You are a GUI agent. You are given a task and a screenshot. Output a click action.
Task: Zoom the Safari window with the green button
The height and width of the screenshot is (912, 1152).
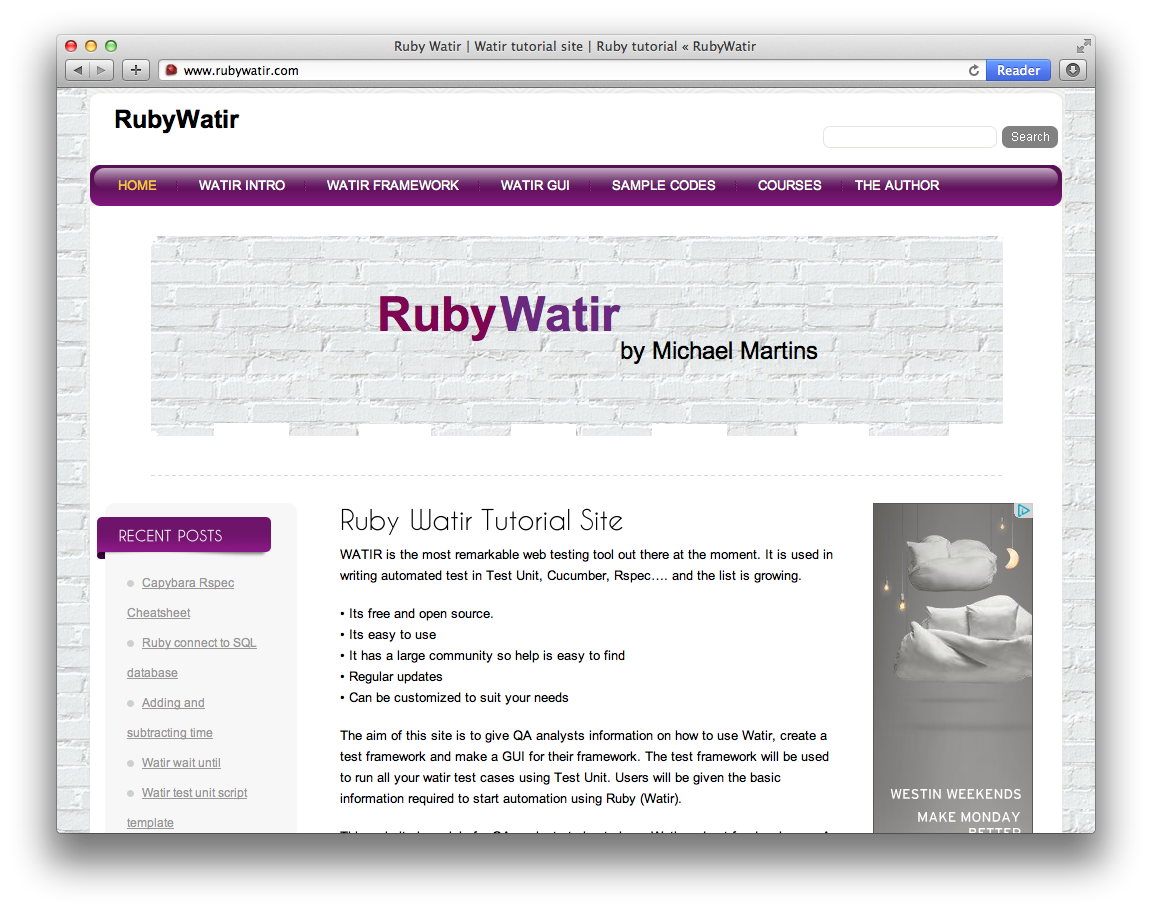point(111,46)
